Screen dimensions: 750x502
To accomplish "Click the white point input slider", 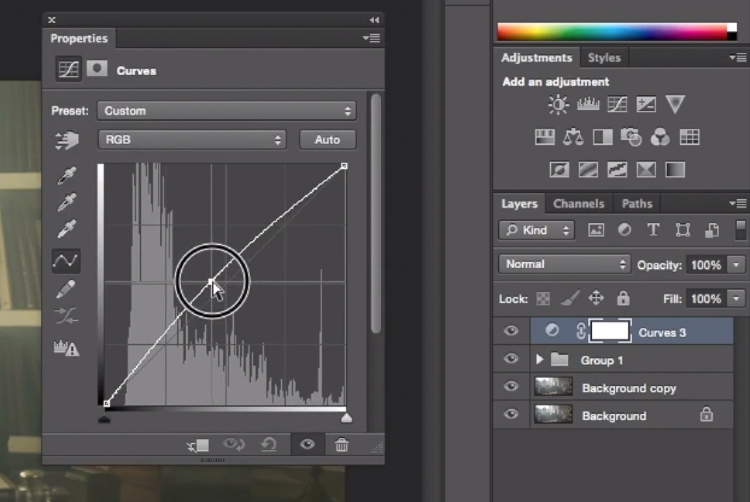I will click(x=346, y=418).
